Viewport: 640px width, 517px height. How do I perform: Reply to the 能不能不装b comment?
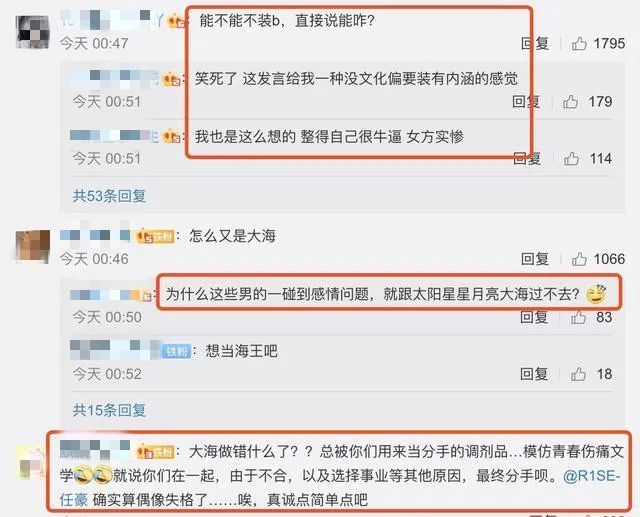(535, 43)
